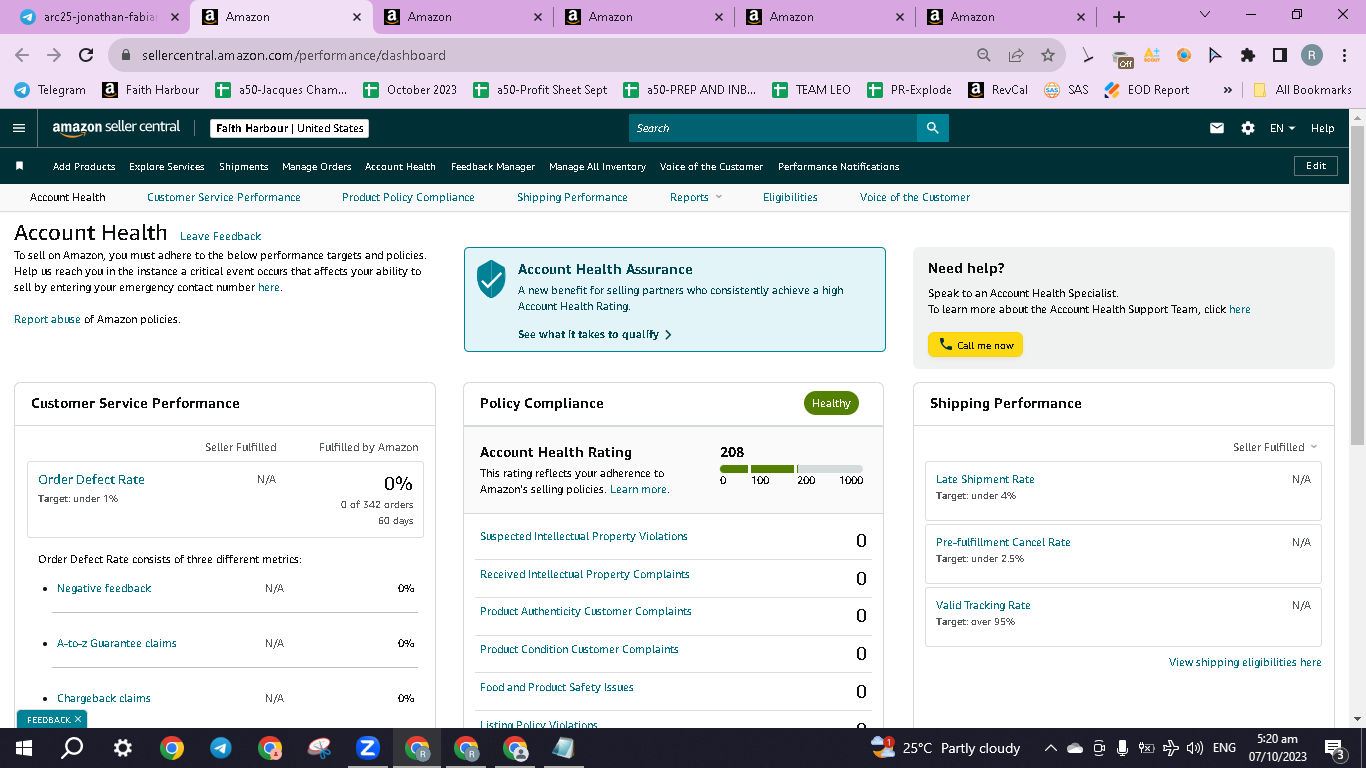Viewport: 1366px width, 768px height.
Task: Click the Edit button in navigation bar
Action: pos(1316,166)
